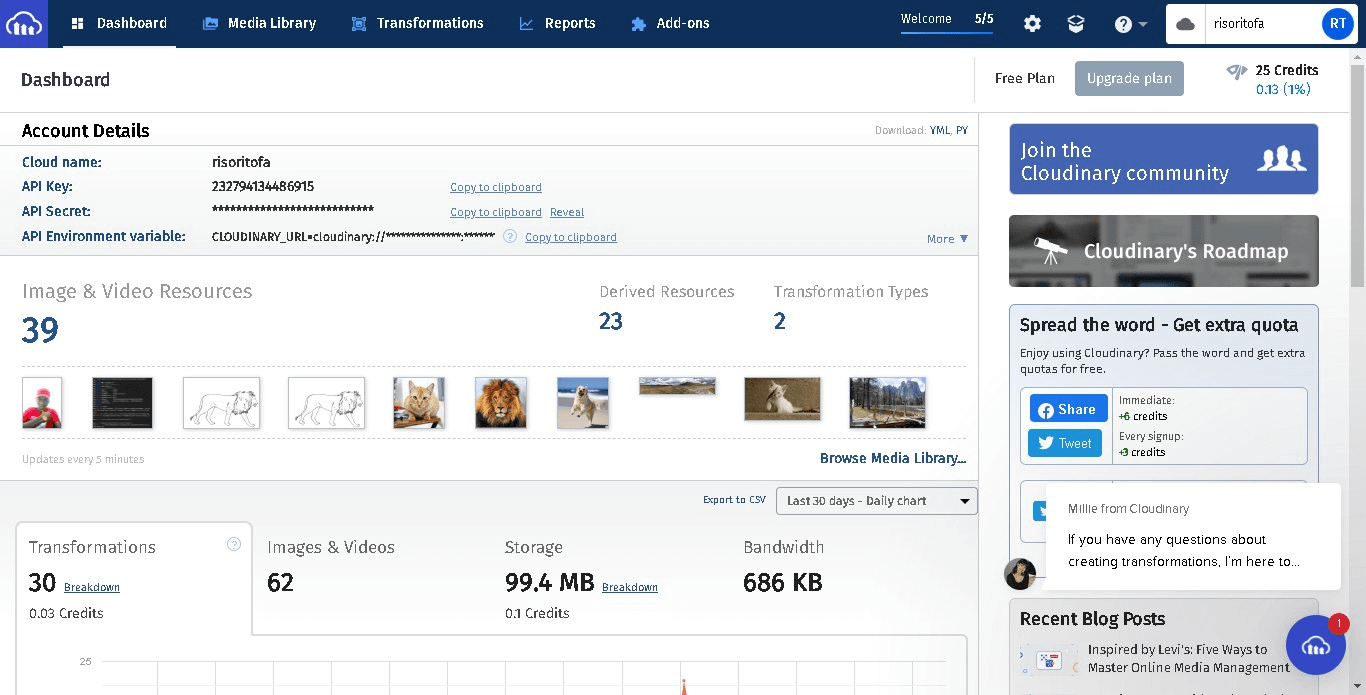Click help icon in Transformations card

click(x=234, y=545)
